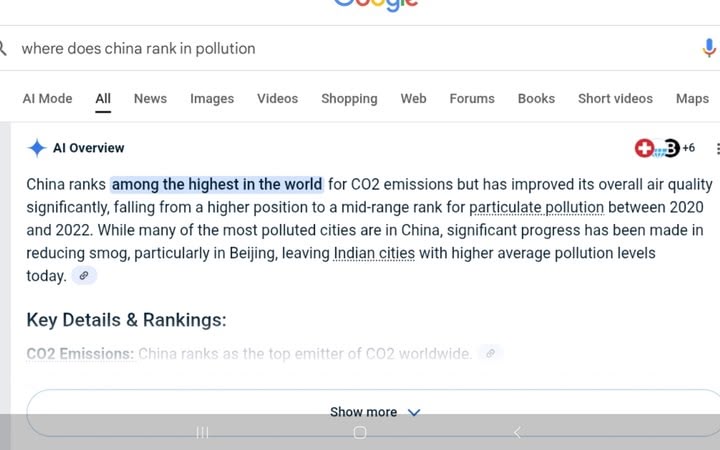Screen dimensions: 720x450
Task: Click the "CO2 Emissions:" underlined term
Action: [x=80, y=354]
